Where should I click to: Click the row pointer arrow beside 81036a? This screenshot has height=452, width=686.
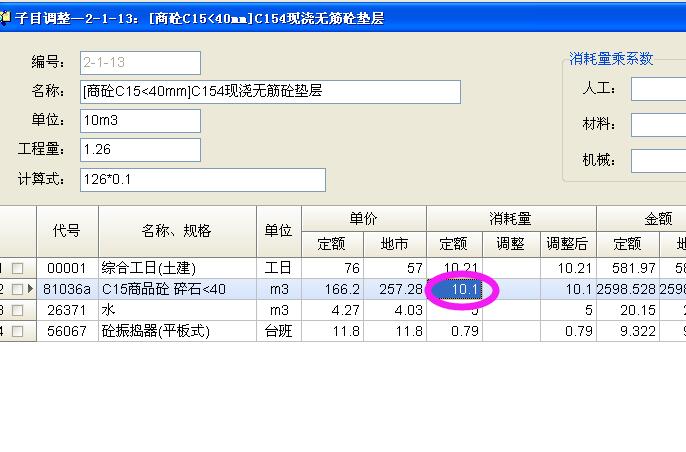30,289
